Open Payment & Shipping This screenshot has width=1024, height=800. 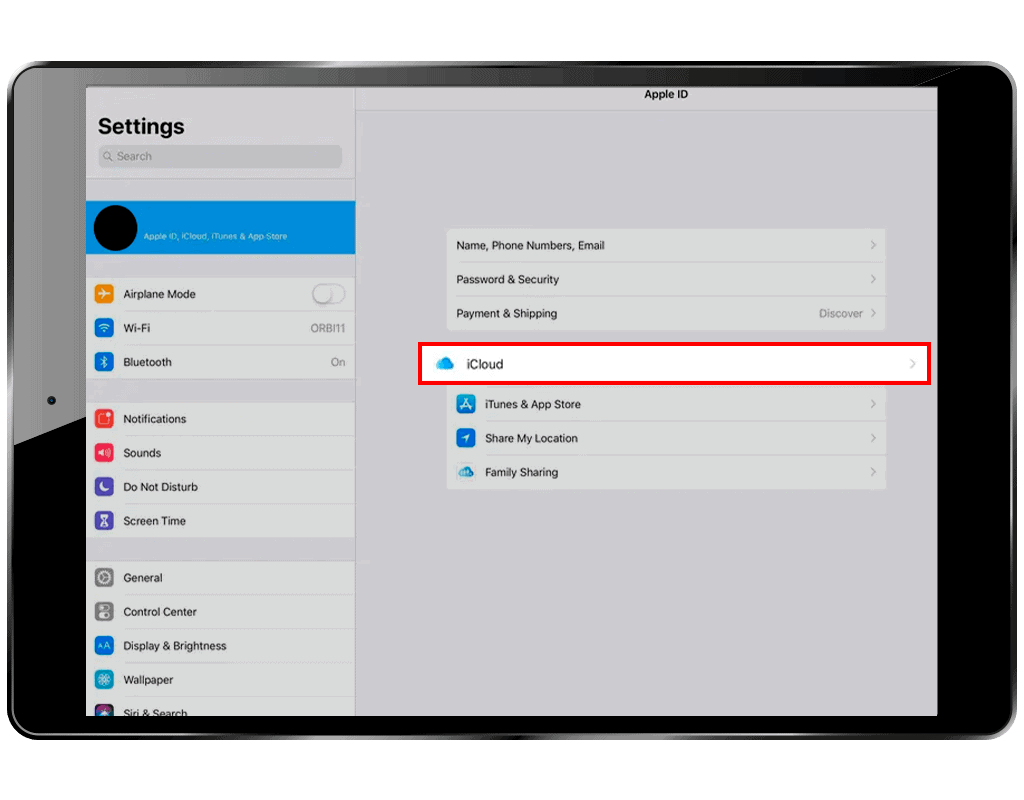tap(665, 313)
